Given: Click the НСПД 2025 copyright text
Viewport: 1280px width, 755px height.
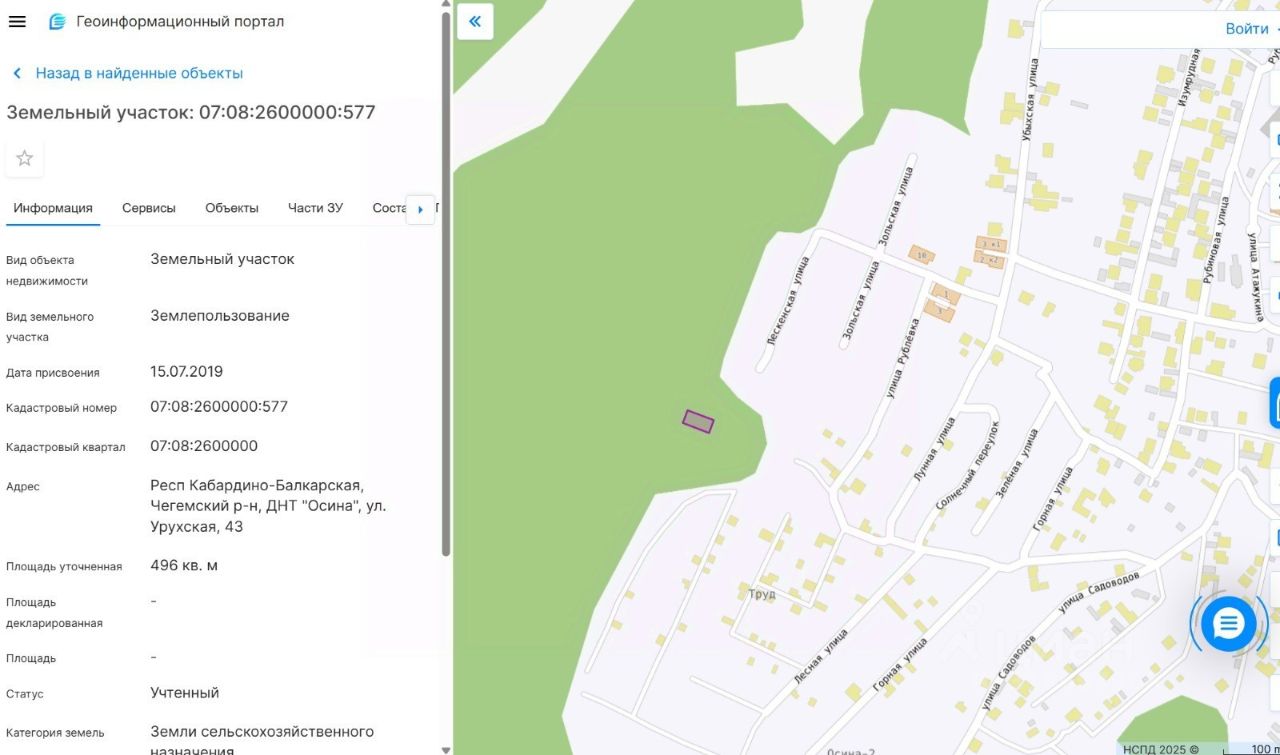Looking at the screenshot, I should pyautogui.click(x=1161, y=748).
